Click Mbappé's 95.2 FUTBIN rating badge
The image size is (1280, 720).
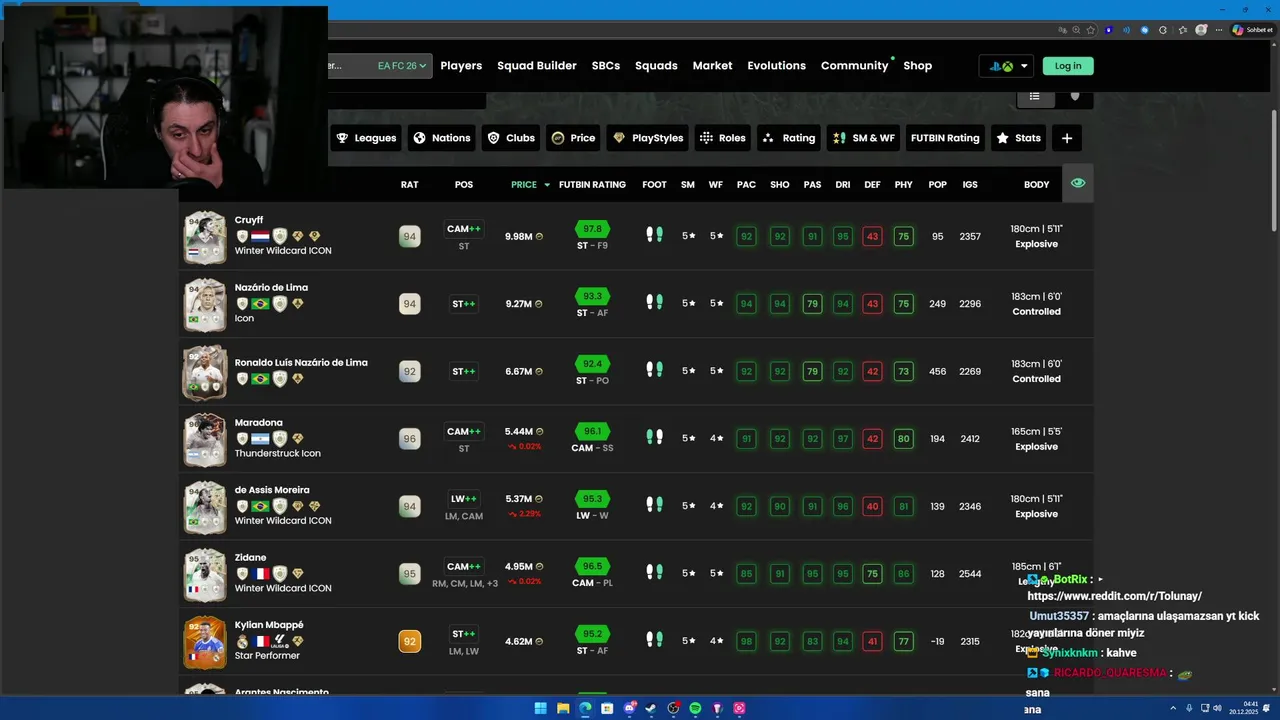click(x=592, y=633)
